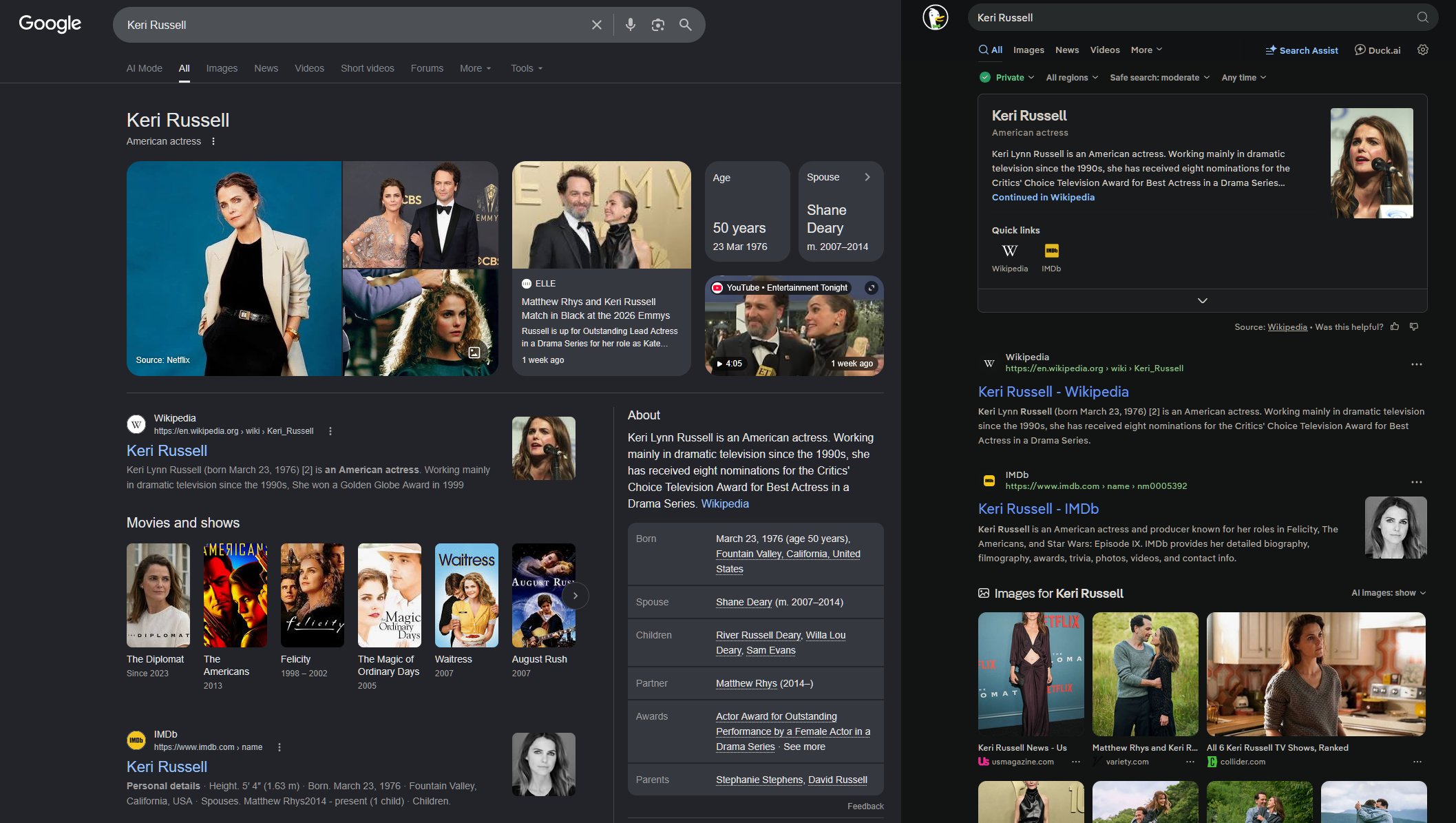
Task: Switch to Google News tab
Action: point(266,68)
